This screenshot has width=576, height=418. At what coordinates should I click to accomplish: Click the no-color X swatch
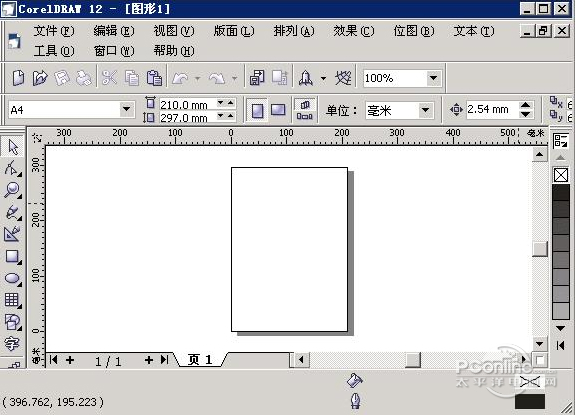pos(561,175)
